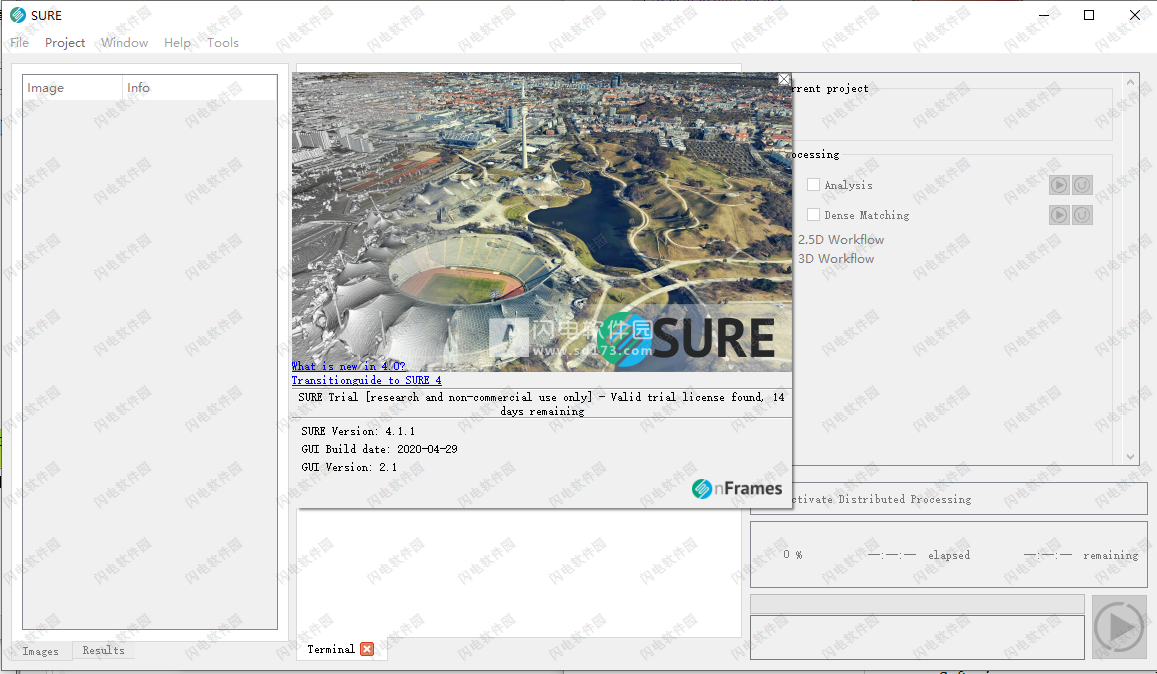Click the SURE application icon in title bar
The width and height of the screenshot is (1157, 674).
[x=18, y=15]
